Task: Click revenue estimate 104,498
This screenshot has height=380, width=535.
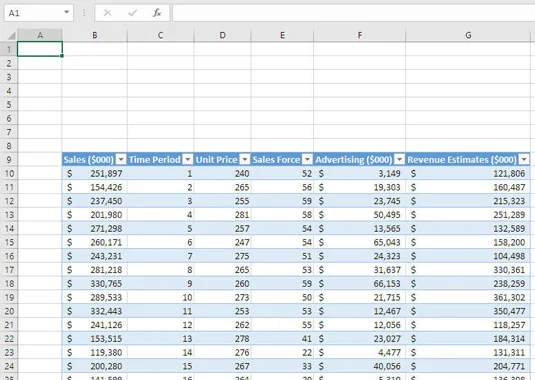Action: click(x=509, y=256)
